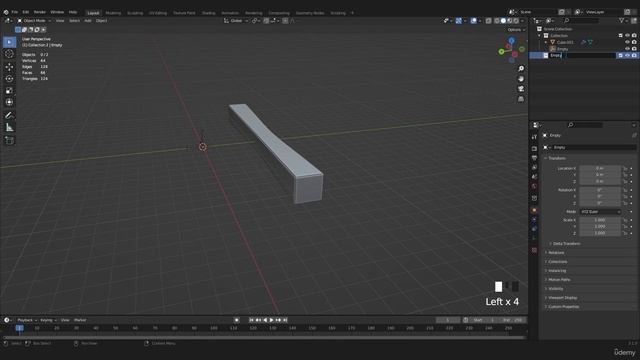Switch perspective/orthographic grid icon

[x=521, y=99]
